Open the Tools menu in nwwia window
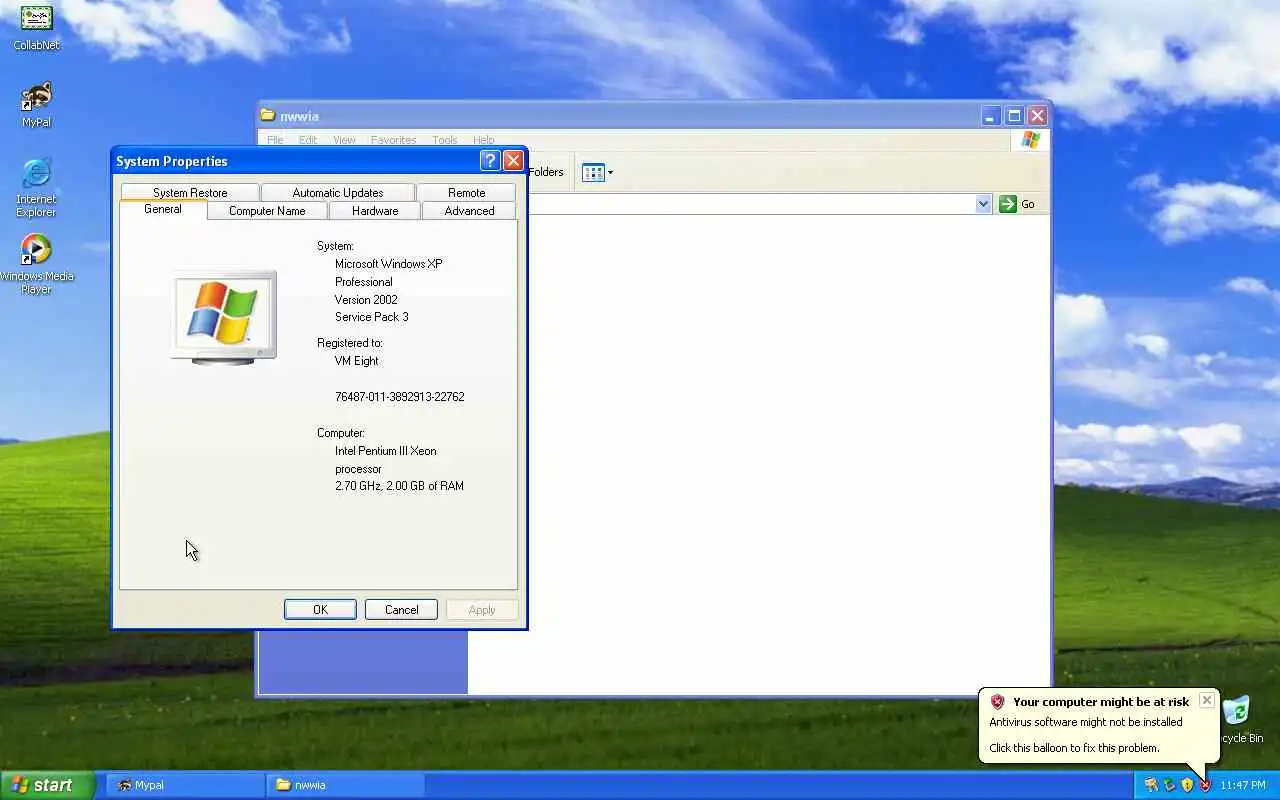The image size is (1280, 800). click(x=445, y=140)
